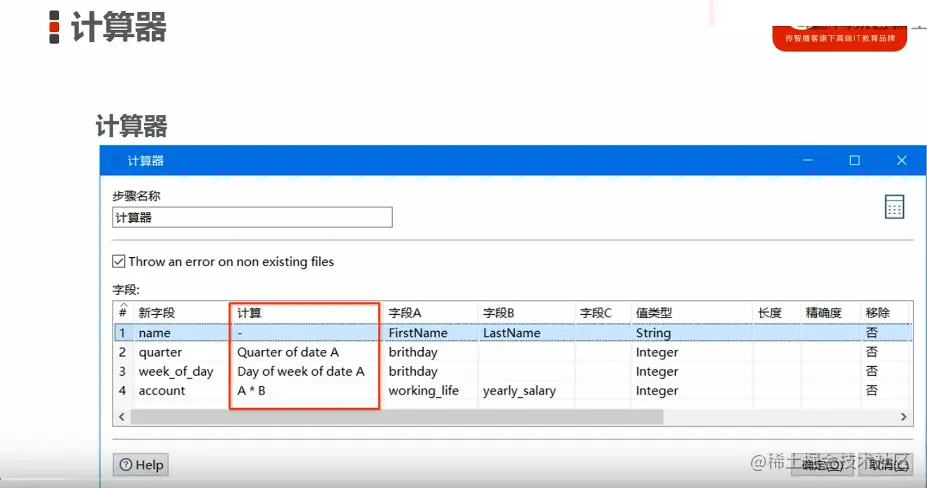Click the 精确度 column header
The width and height of the screenshot is (927, 488).
(824, 313)
